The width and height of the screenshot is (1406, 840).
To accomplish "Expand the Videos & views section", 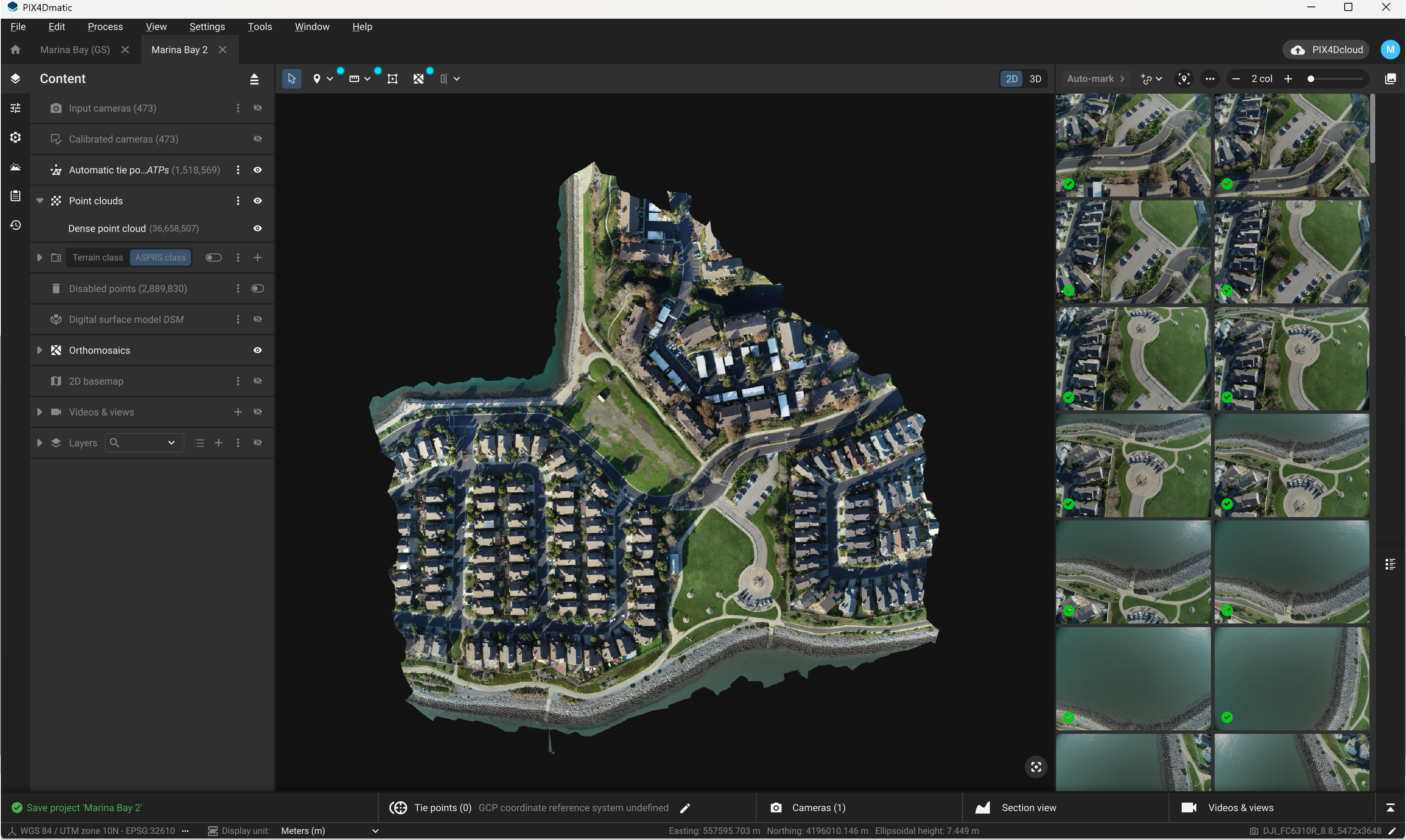I will (40, 411).
